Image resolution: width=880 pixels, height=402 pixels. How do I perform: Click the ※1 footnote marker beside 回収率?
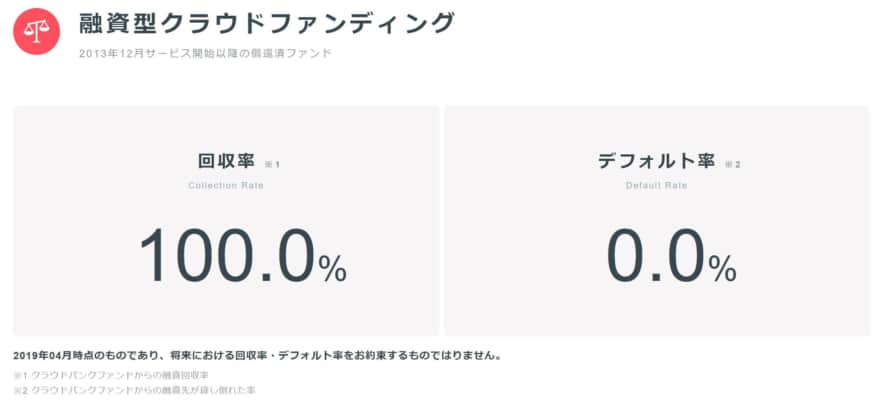[x=272, y=165]
